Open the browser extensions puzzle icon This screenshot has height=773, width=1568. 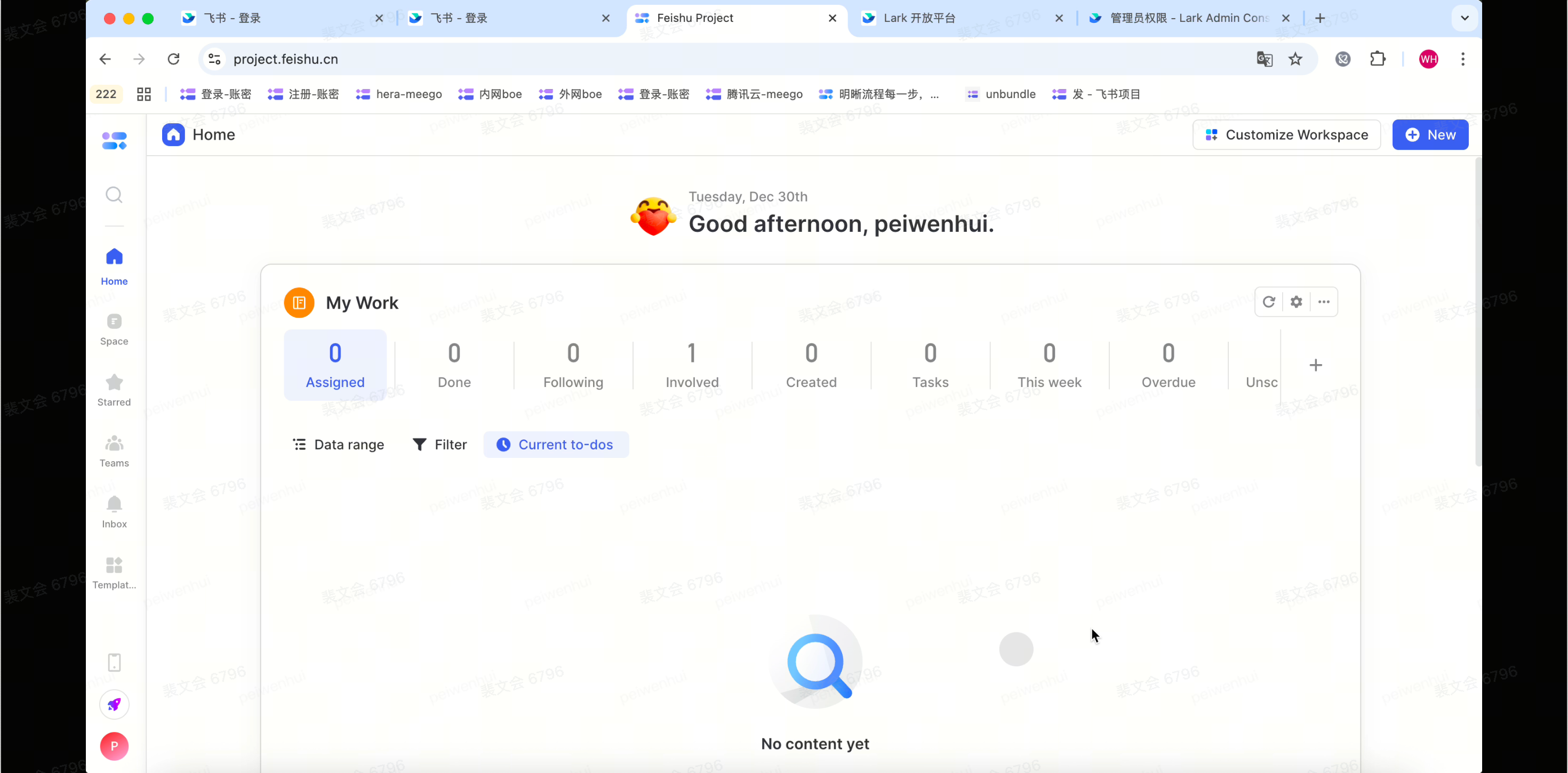click(x=1378, y=59)
